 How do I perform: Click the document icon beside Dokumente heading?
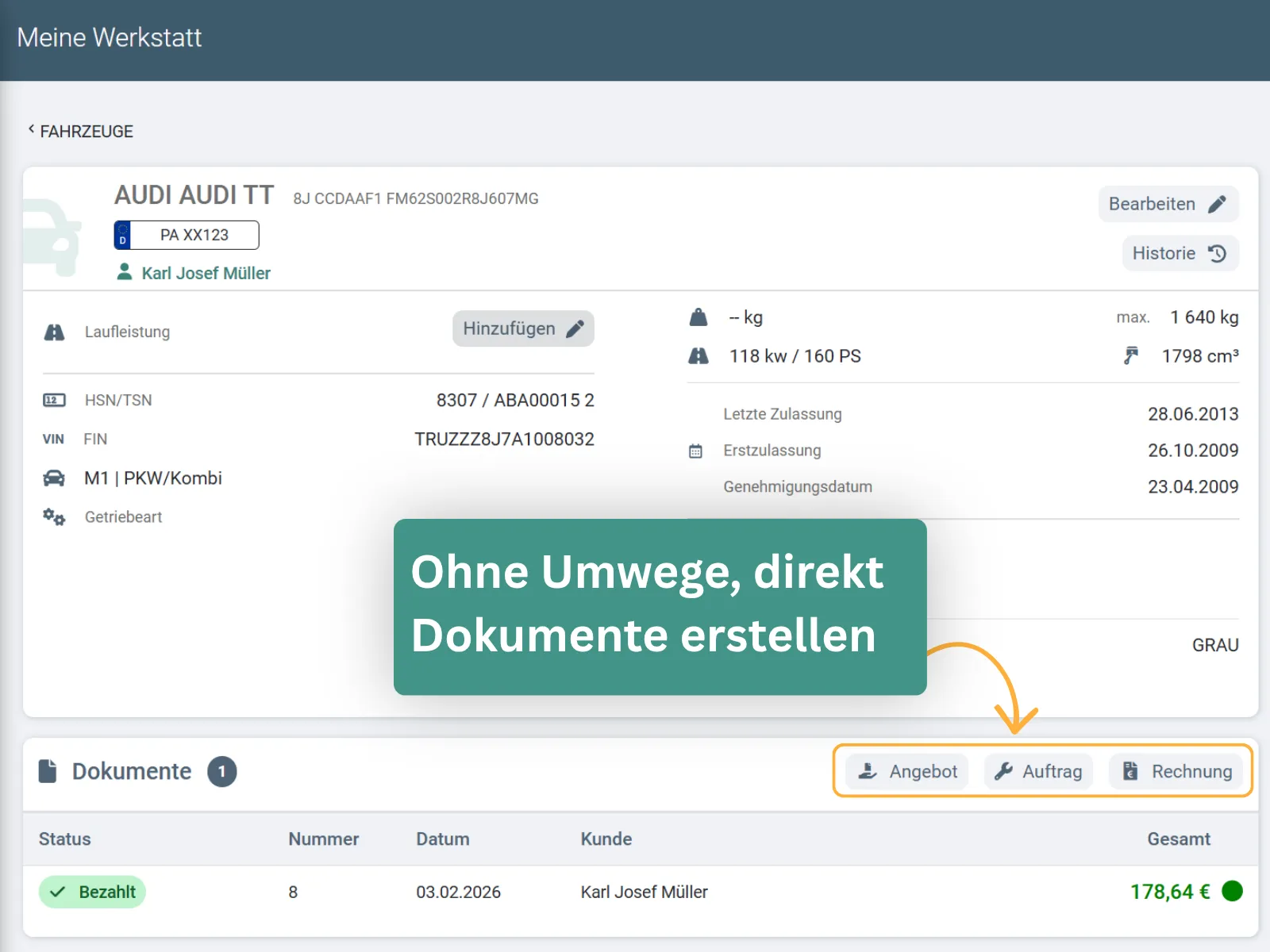tap(48, 771)
